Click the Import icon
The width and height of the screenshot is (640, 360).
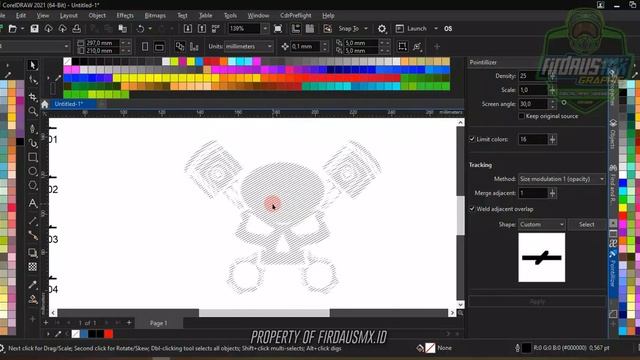click(x=188, y=29)
